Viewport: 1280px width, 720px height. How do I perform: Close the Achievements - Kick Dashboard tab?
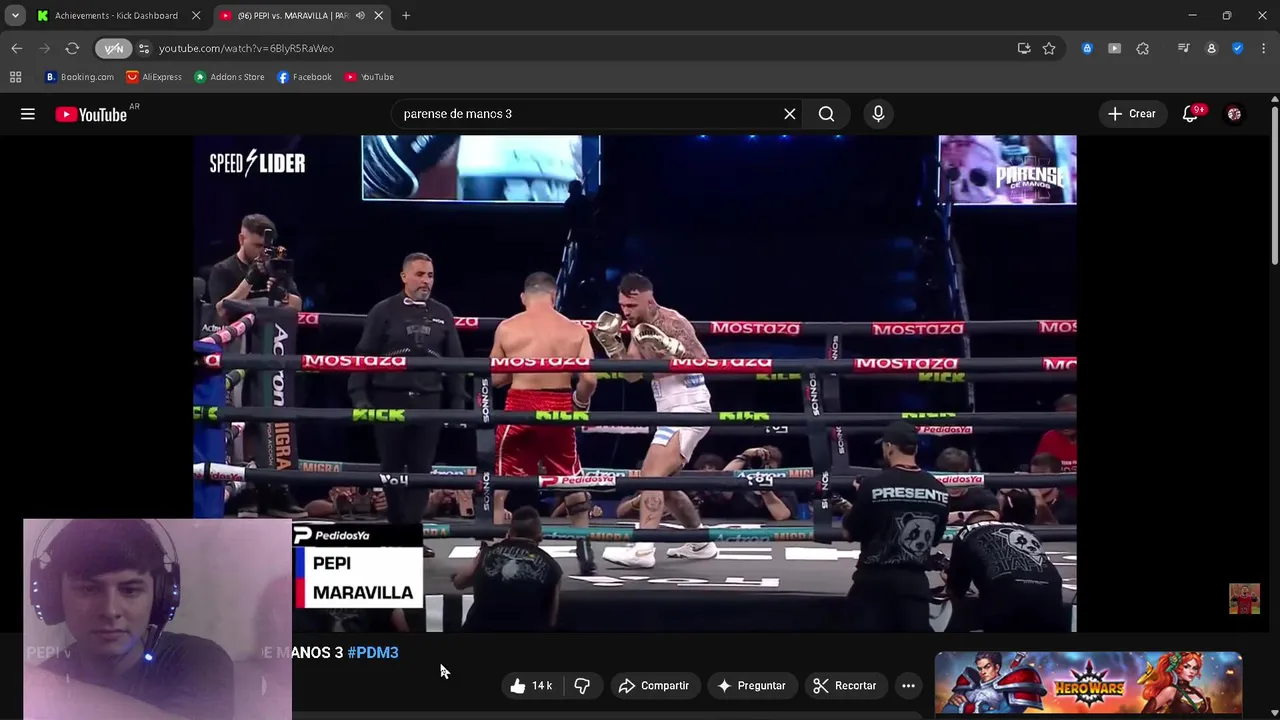coord(196,16)
